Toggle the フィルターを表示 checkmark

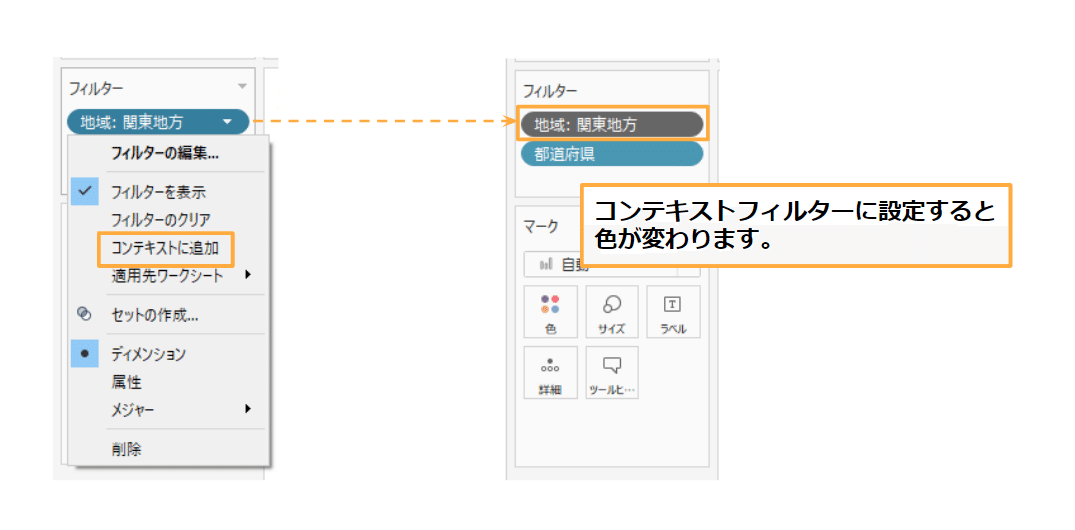[85, 191]
